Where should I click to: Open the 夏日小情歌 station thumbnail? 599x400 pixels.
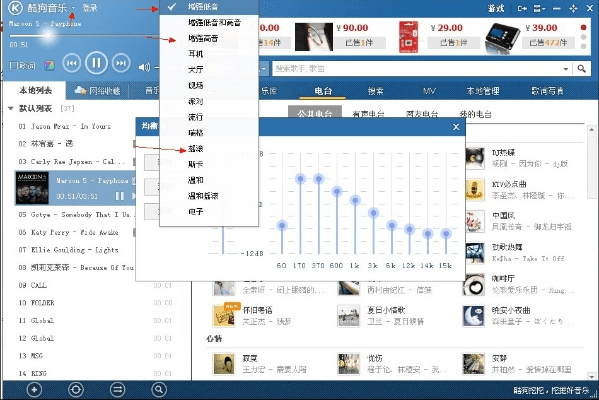pos(349,316)
